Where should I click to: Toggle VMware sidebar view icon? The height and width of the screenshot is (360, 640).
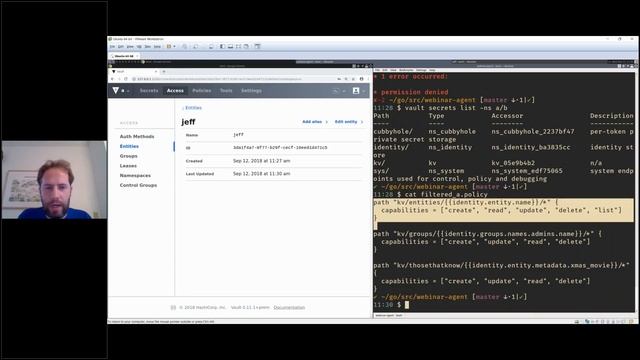tap(222, 47)
